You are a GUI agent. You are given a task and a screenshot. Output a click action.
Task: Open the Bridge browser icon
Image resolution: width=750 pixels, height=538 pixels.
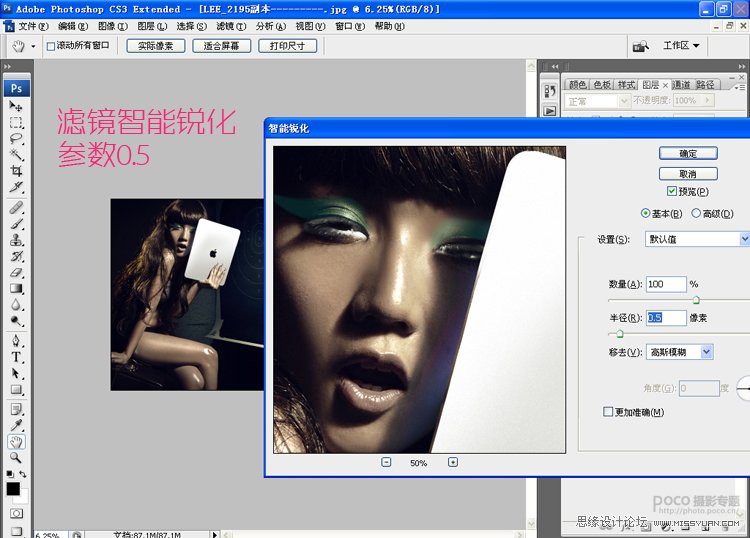click(x=640, y=46)
